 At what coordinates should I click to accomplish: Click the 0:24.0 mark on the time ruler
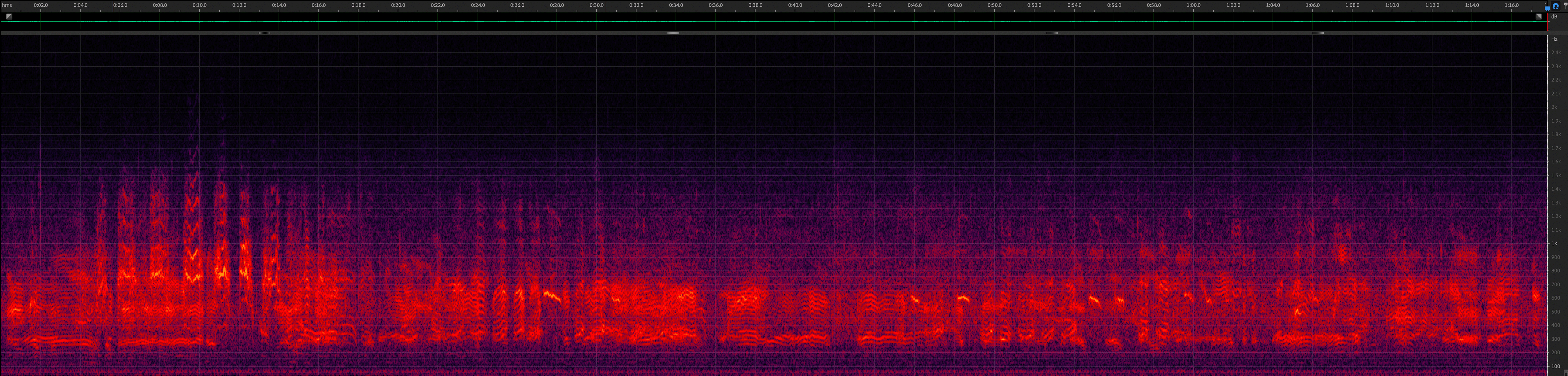(x=478, y=5)
